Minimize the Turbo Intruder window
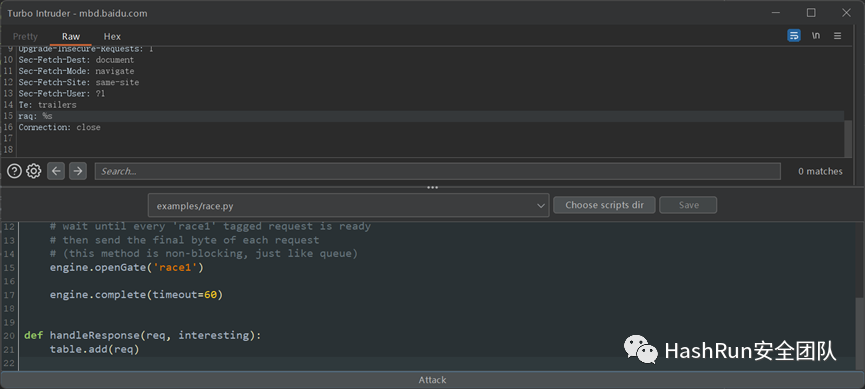The width and height of the screenshot is (865, 389). tap(776, 13)
